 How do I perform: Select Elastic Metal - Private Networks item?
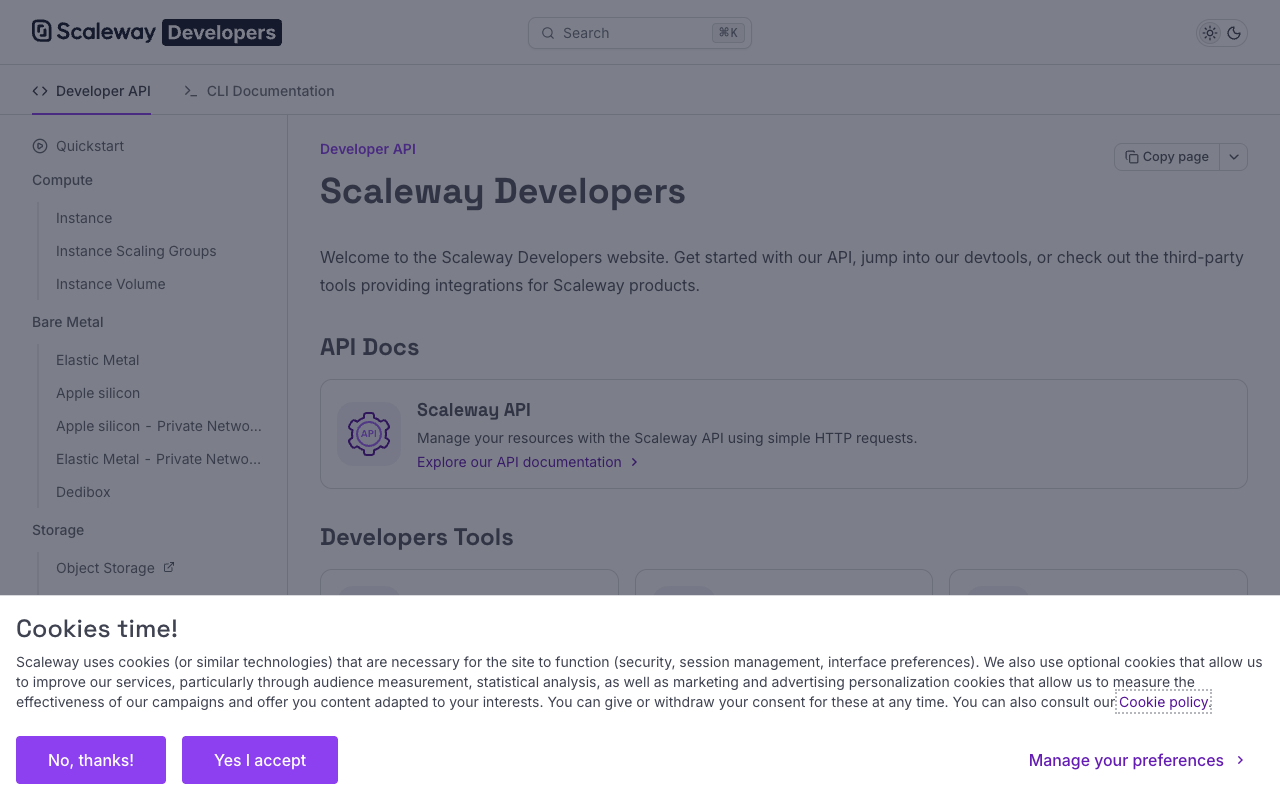click(x=159, y=459)
